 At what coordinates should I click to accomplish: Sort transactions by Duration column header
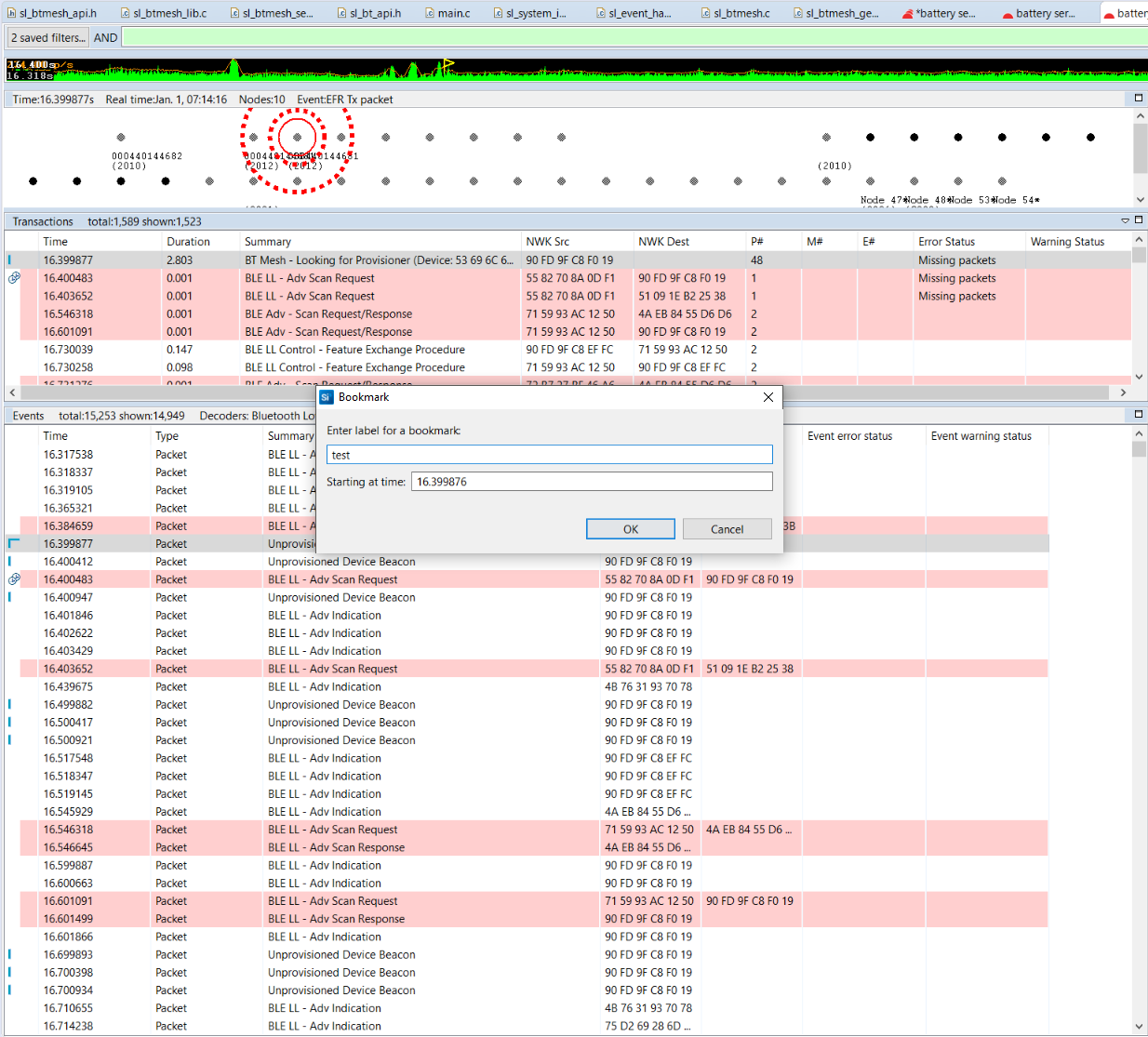[x=189, y=242]
